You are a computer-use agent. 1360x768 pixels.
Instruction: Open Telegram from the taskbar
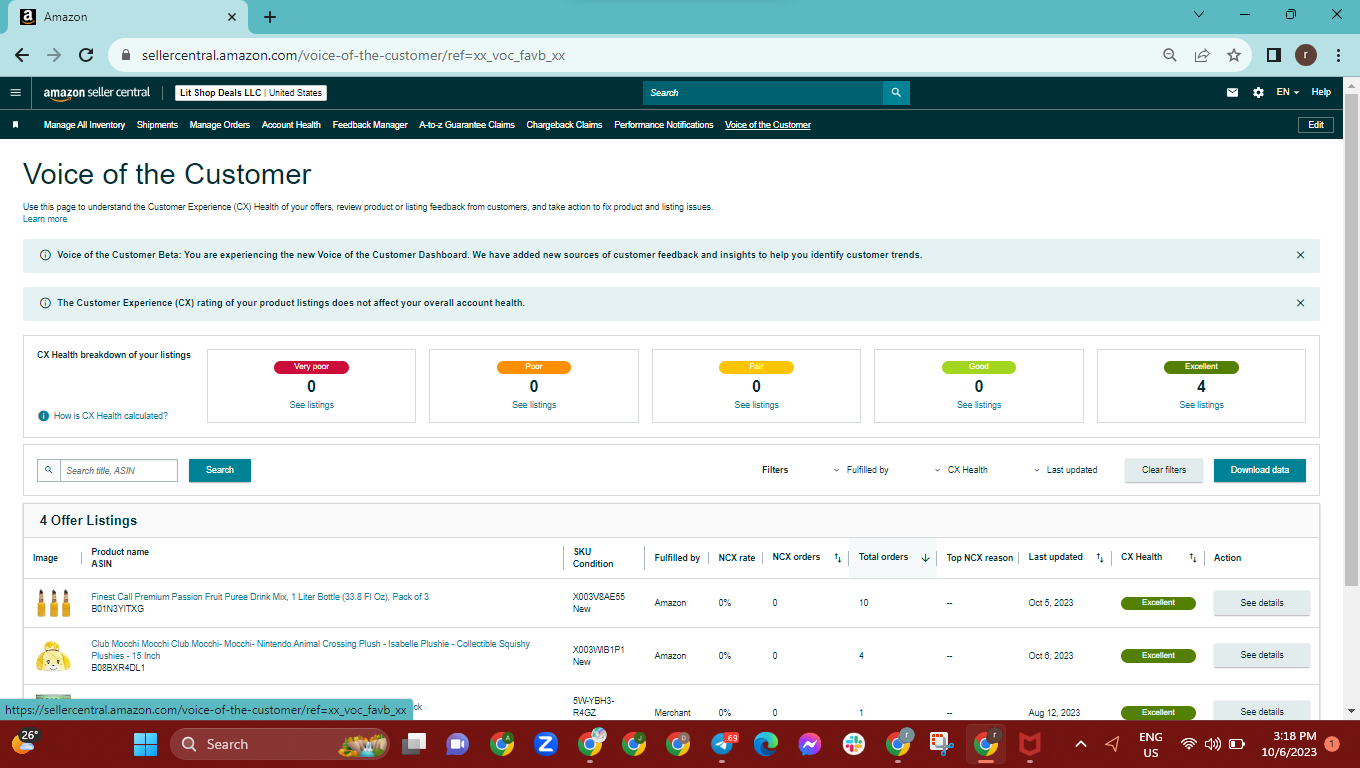tap(722, 744)
